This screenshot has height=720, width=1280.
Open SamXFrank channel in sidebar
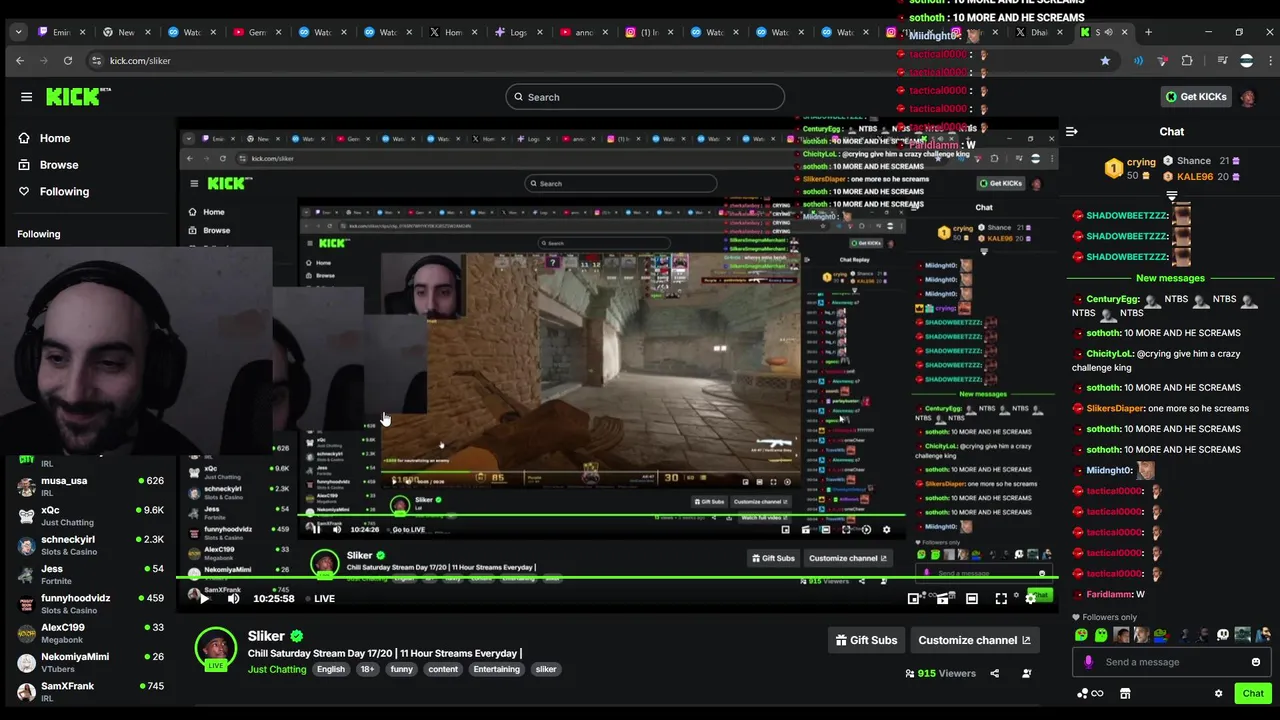click(90, 691)
